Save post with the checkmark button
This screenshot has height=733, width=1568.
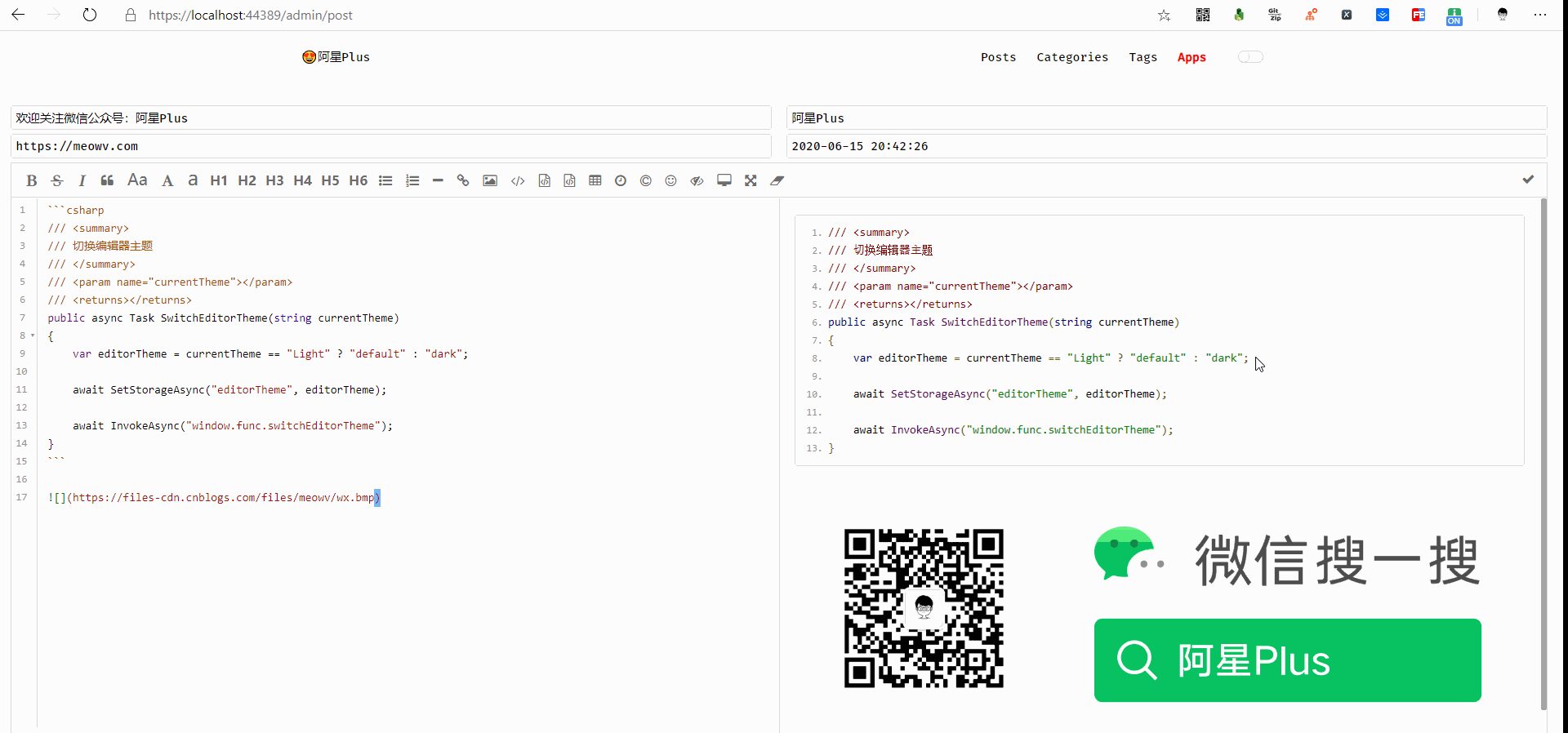(x=1528, y=180)
